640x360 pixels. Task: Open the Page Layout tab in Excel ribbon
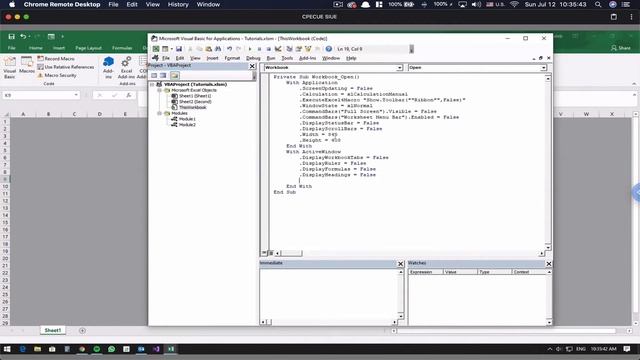tap(88, 48)
